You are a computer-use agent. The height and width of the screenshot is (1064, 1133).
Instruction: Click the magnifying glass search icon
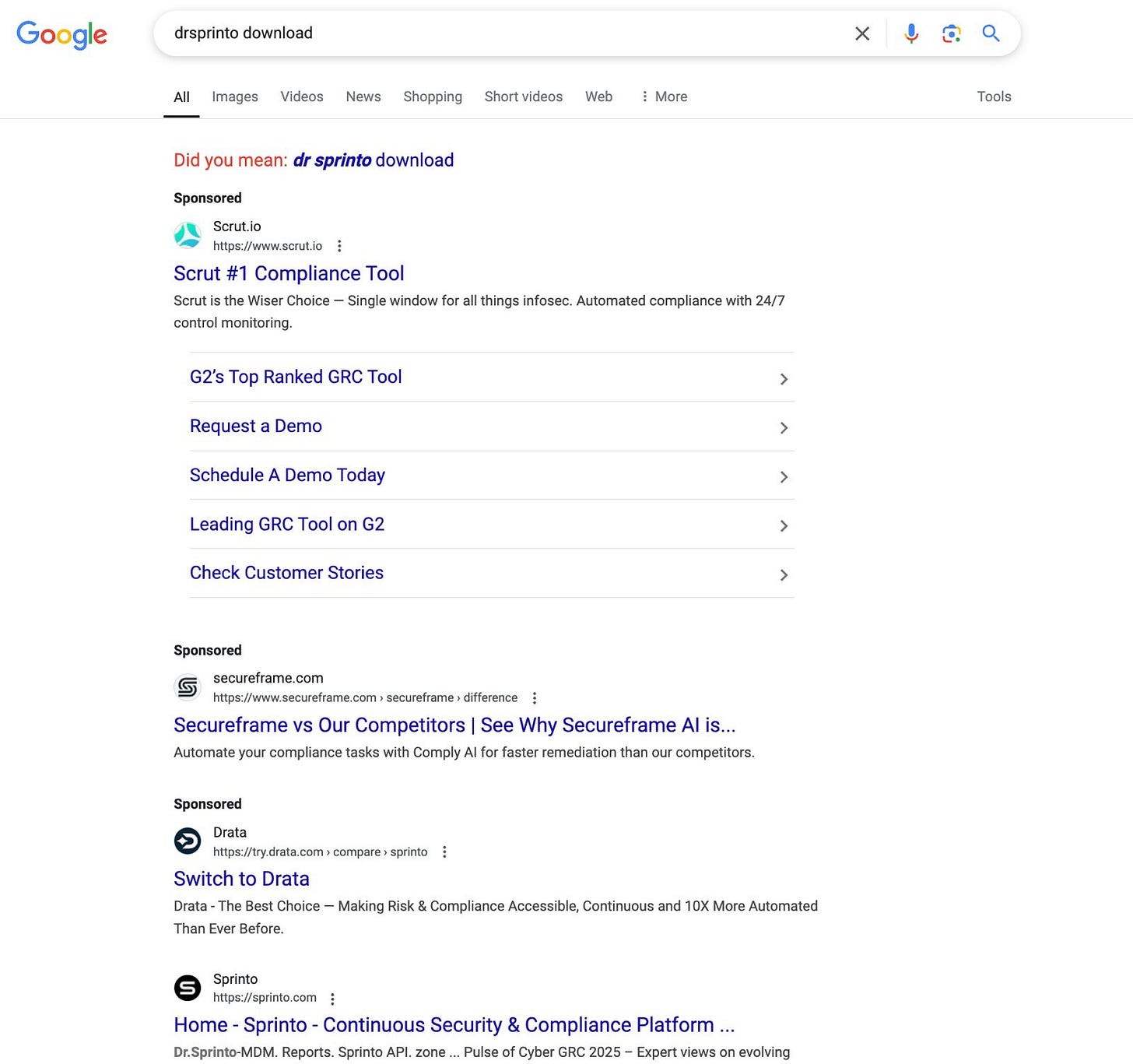point(991,33)
